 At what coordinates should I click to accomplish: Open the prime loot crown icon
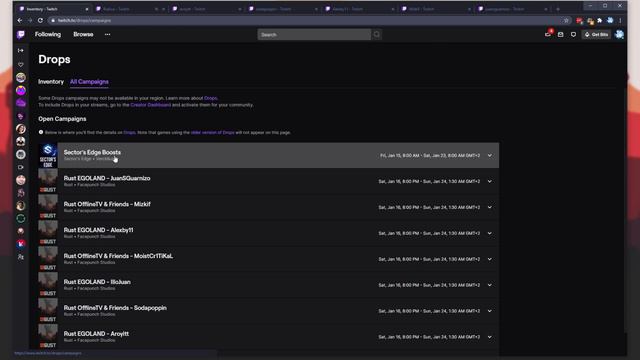(548, 35)
